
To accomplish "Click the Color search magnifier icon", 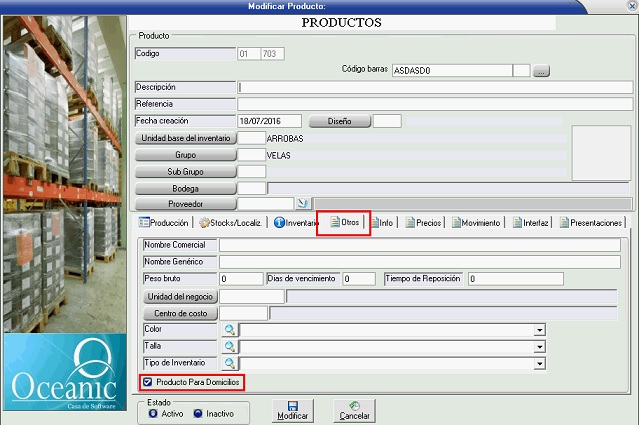I will point(229,329).
